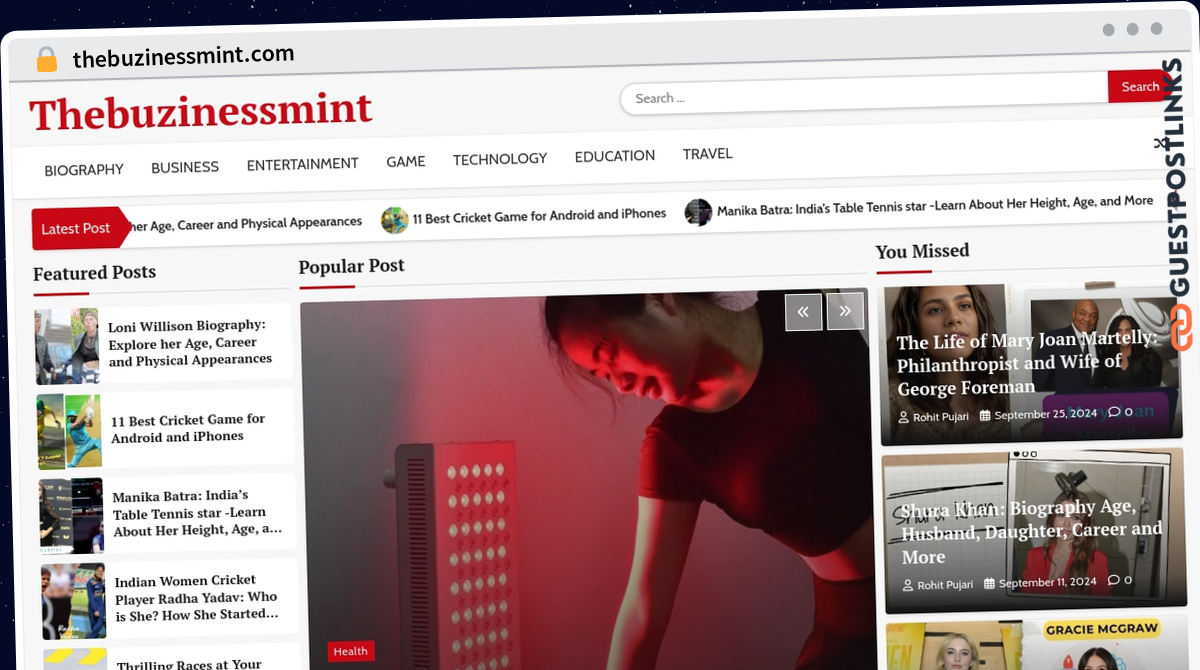Click author Rohit Pujari on the Shura Khan card
The height and width of the screenshot is (670, 1200).
(945, 585)
